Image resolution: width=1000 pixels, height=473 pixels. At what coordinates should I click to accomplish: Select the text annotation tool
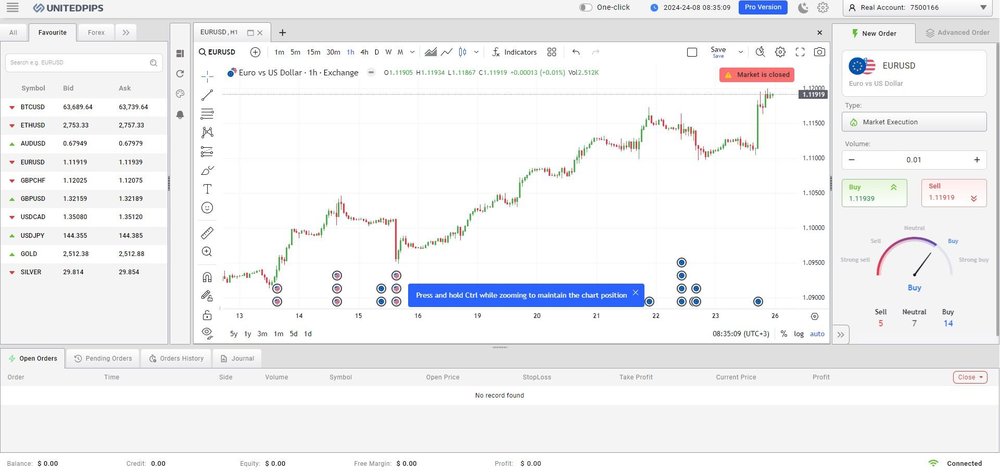[207, 189]
